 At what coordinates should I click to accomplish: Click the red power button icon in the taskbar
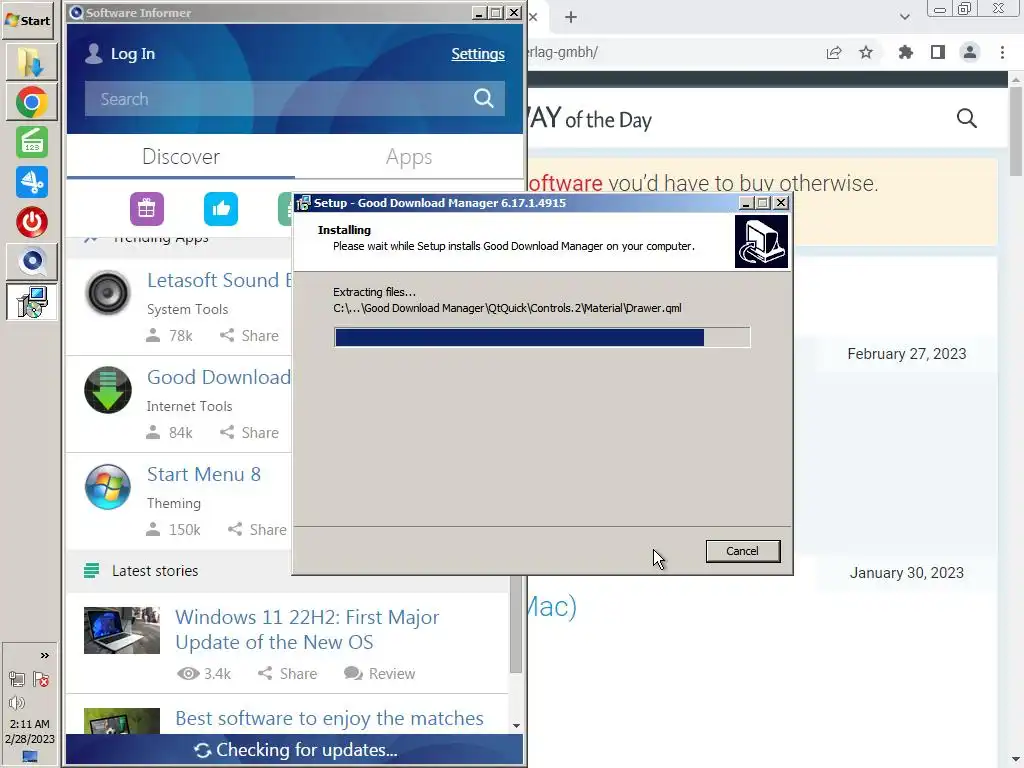click(x=31, y=222)
